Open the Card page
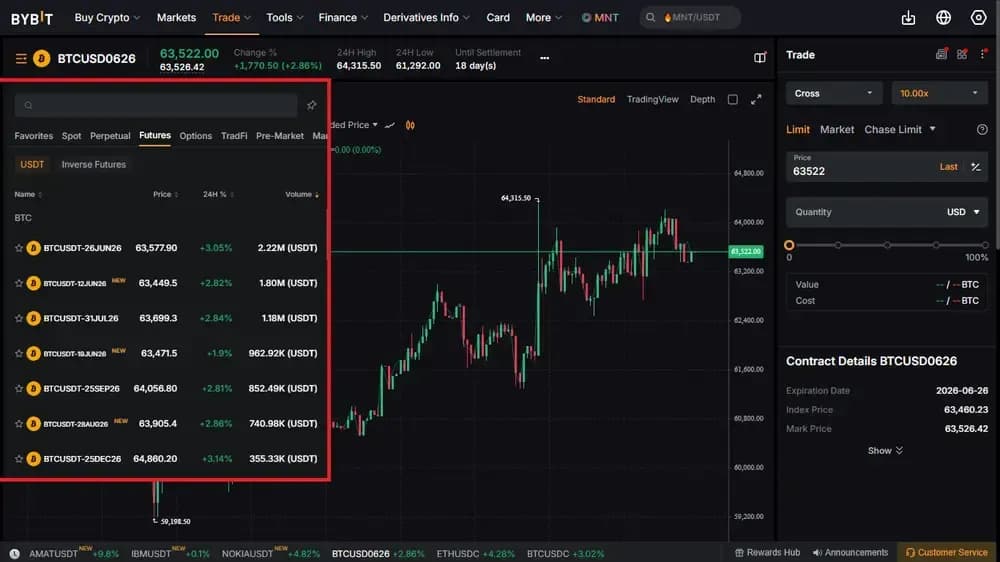 point(498,18)
